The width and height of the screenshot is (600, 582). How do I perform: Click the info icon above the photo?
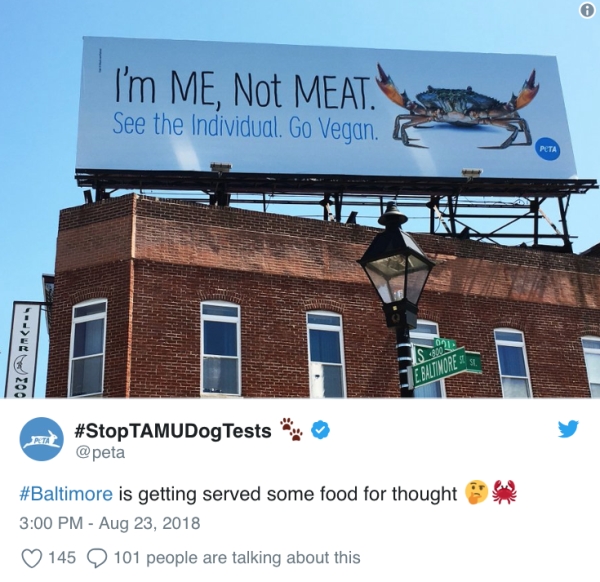588,10
